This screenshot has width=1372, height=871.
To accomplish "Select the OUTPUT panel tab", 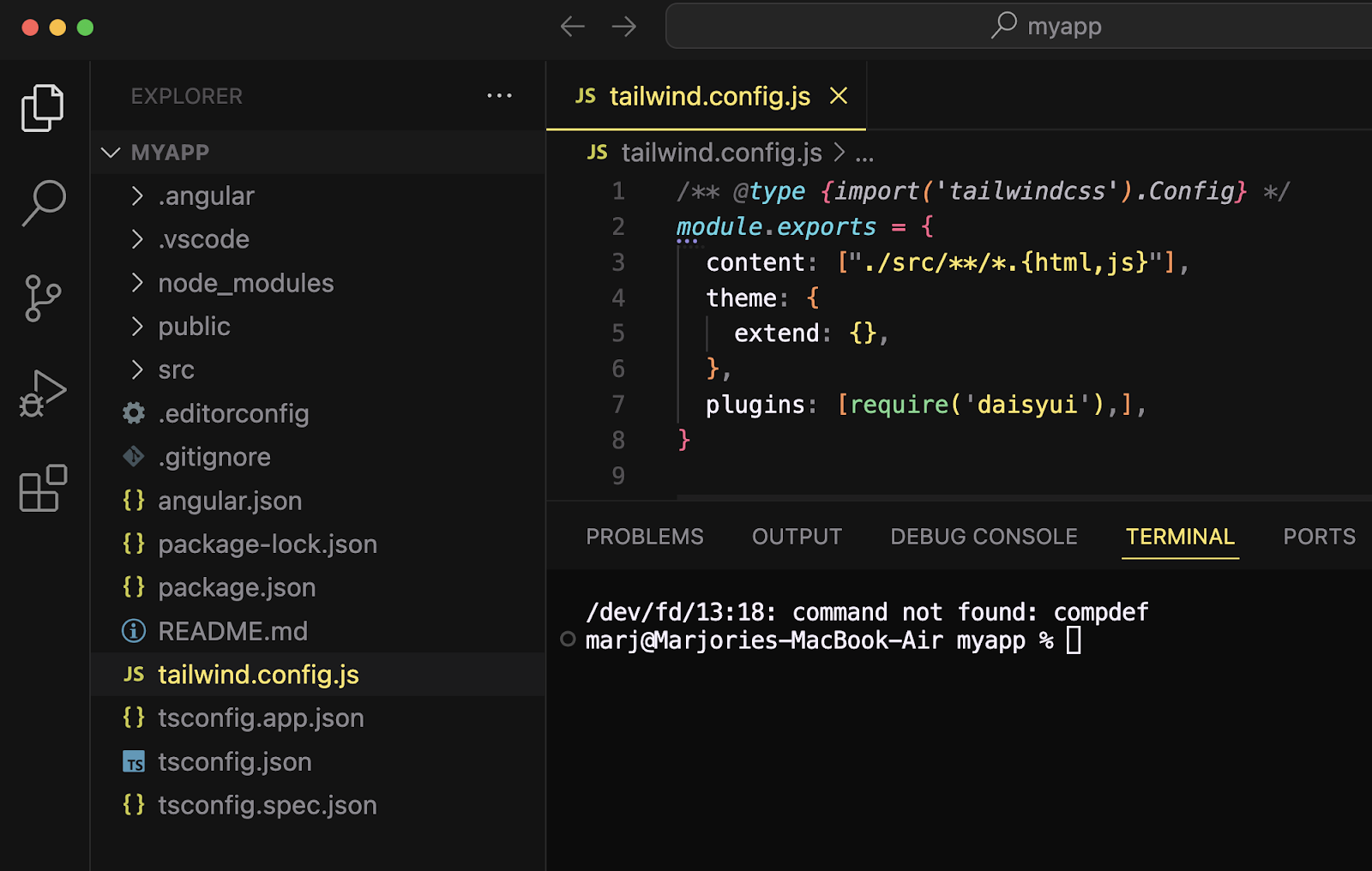I will click(x=797, y=537).
